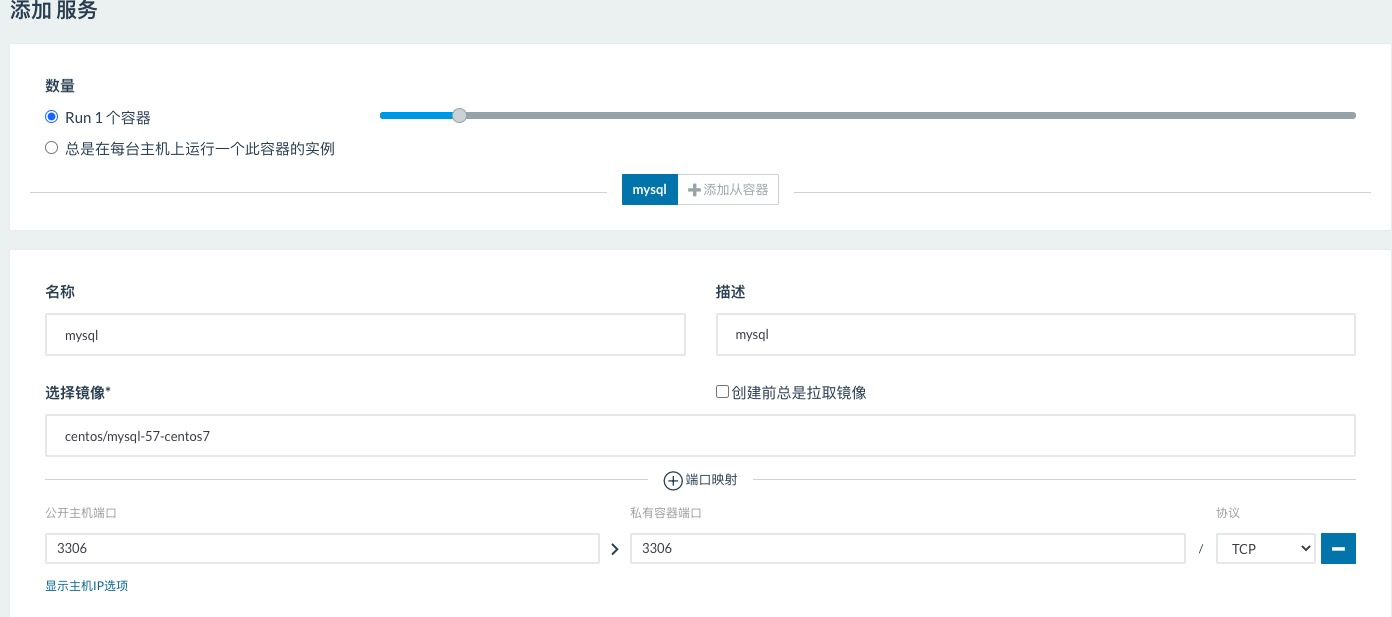Open the 显示主机IP选项 link
1392x617 pixels.
[x=86, y=586]
